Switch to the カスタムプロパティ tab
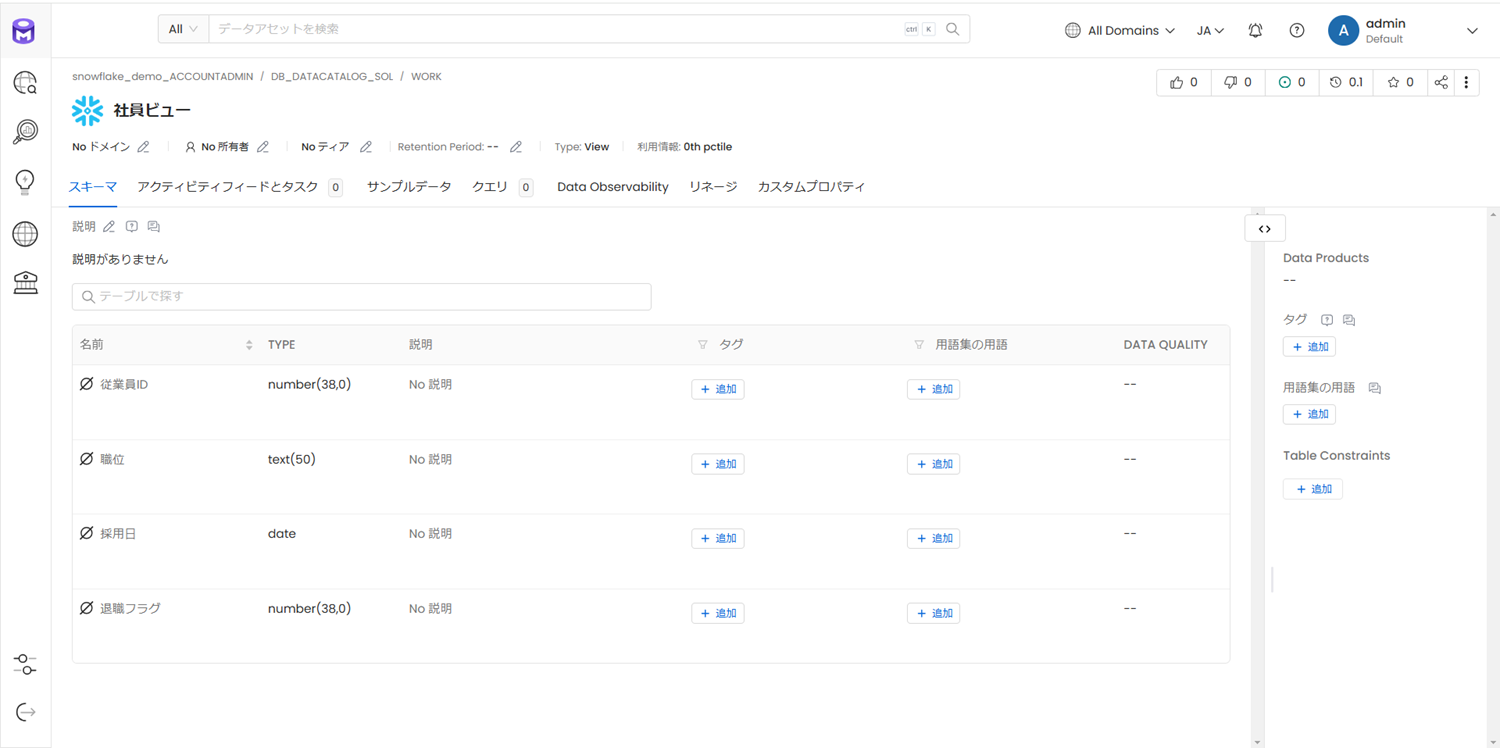The width and height of the screenshot is (1500, 748). [811, 187]
